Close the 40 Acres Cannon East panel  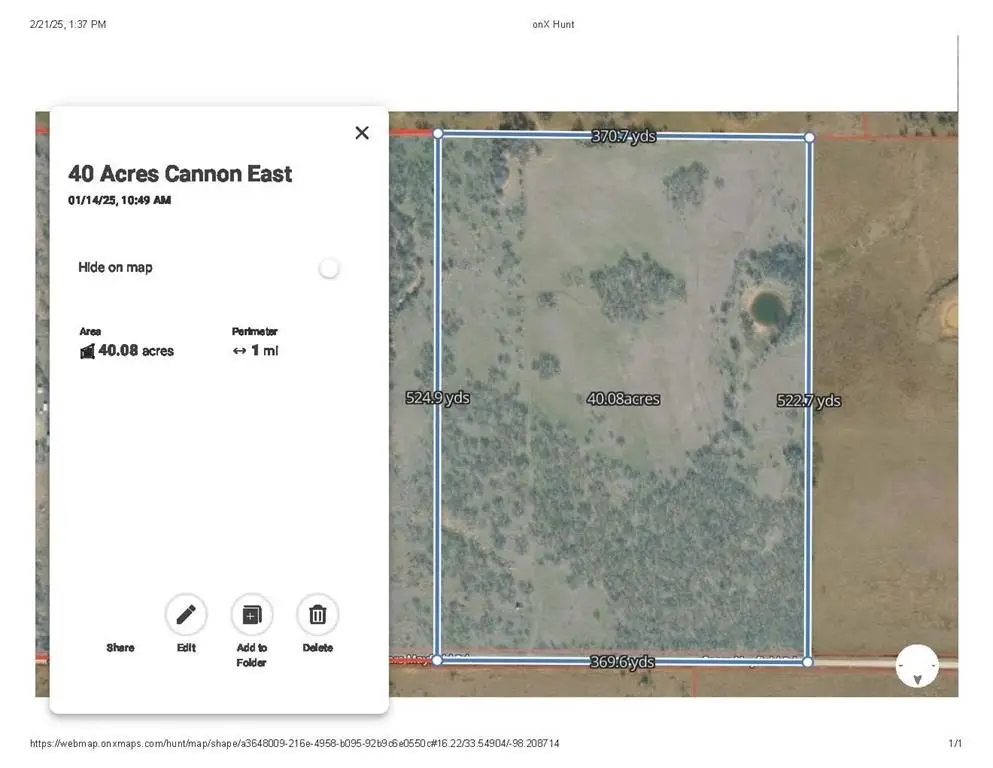tap(362, 133)
